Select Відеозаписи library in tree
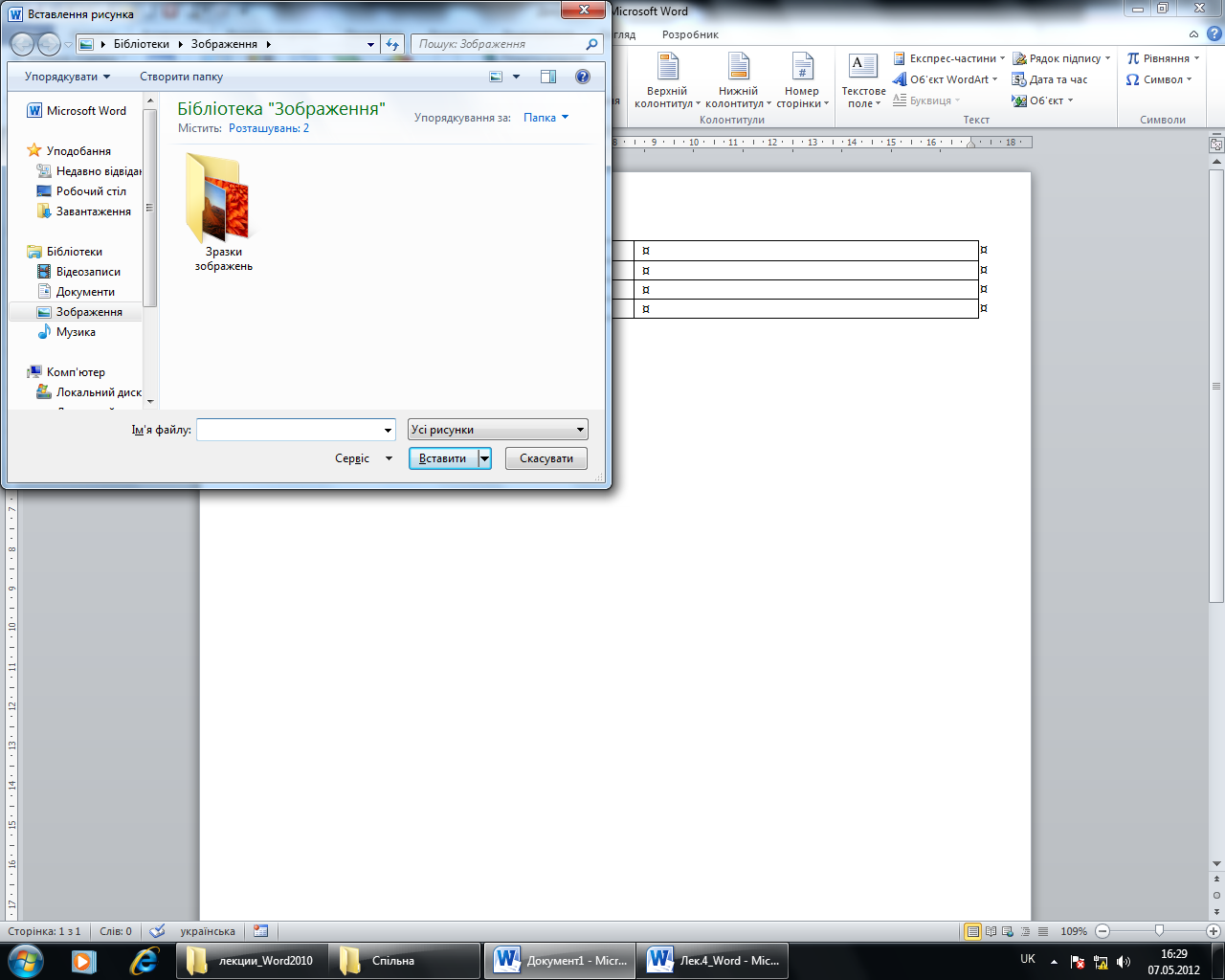The height and width of the screenshot is (980, 1225). click(88, 272)
